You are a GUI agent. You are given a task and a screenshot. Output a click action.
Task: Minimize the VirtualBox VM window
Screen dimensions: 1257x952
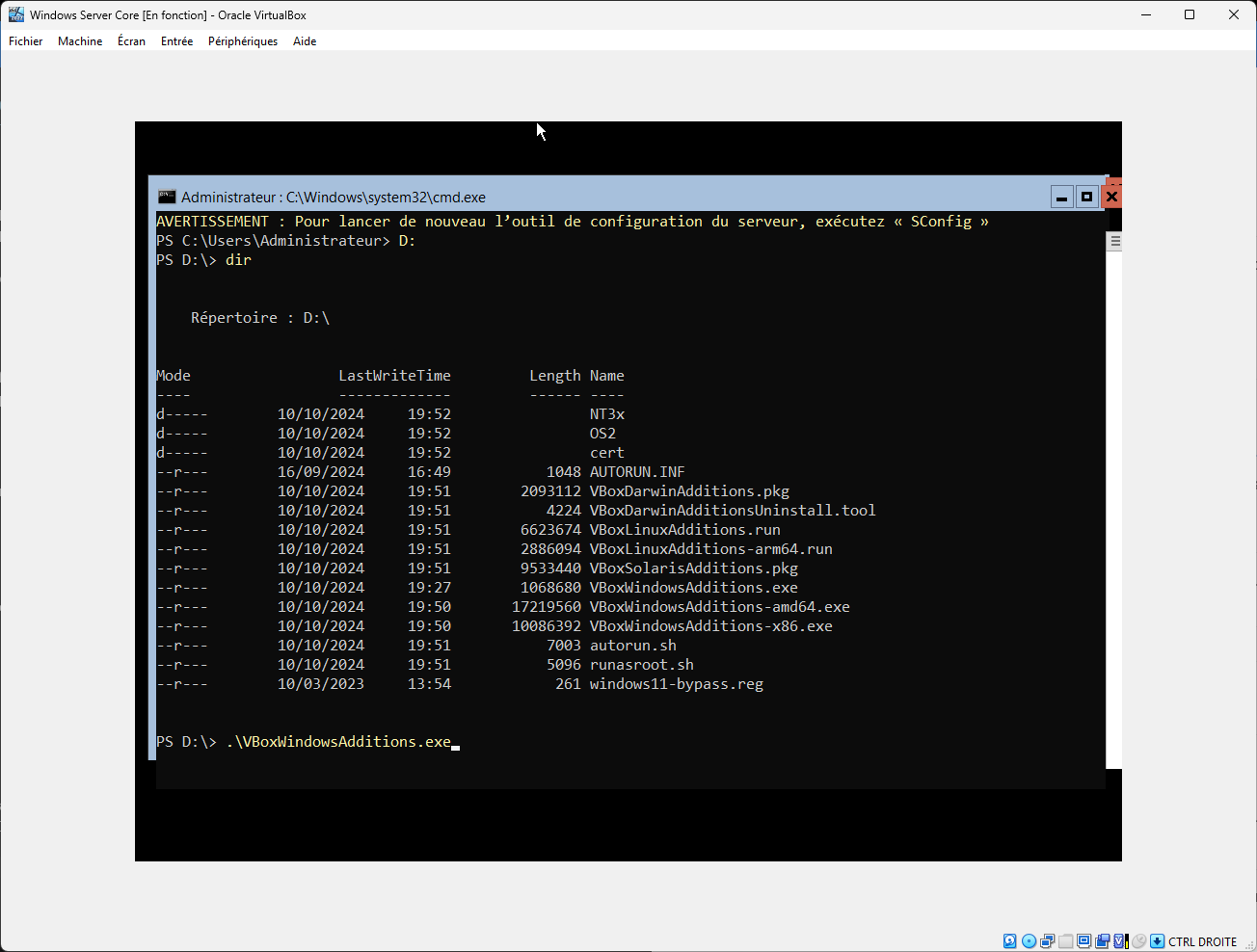1146,14
